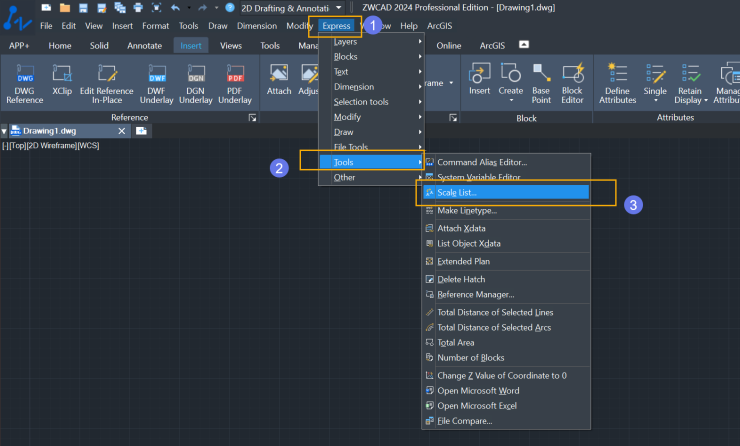Open the ArcGIS menu in menu bar
The width and height of the screenshot is (740, 446).
pos(439,26)
